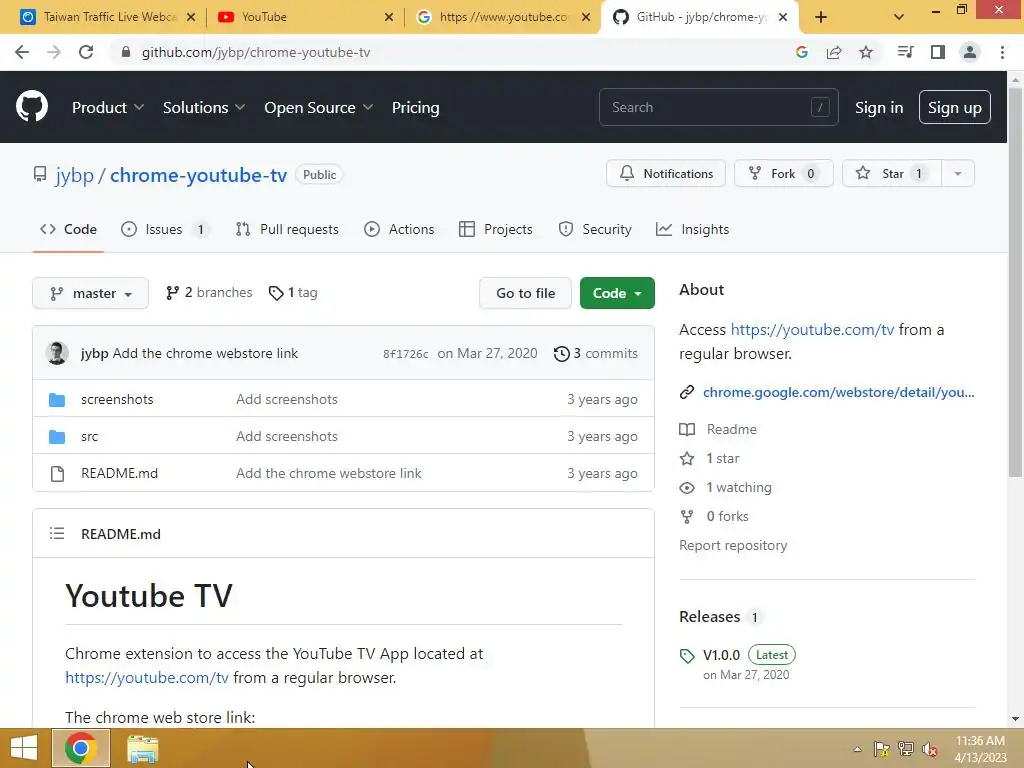
Task: Open chrome-youtube-tv repository name link
Action: (x=199, y=175)
